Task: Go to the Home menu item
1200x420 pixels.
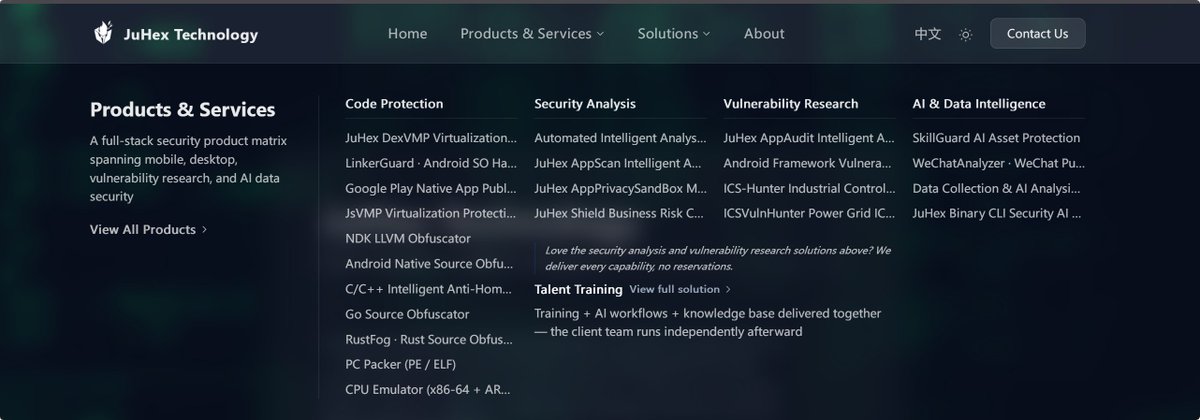Action: 407,34
